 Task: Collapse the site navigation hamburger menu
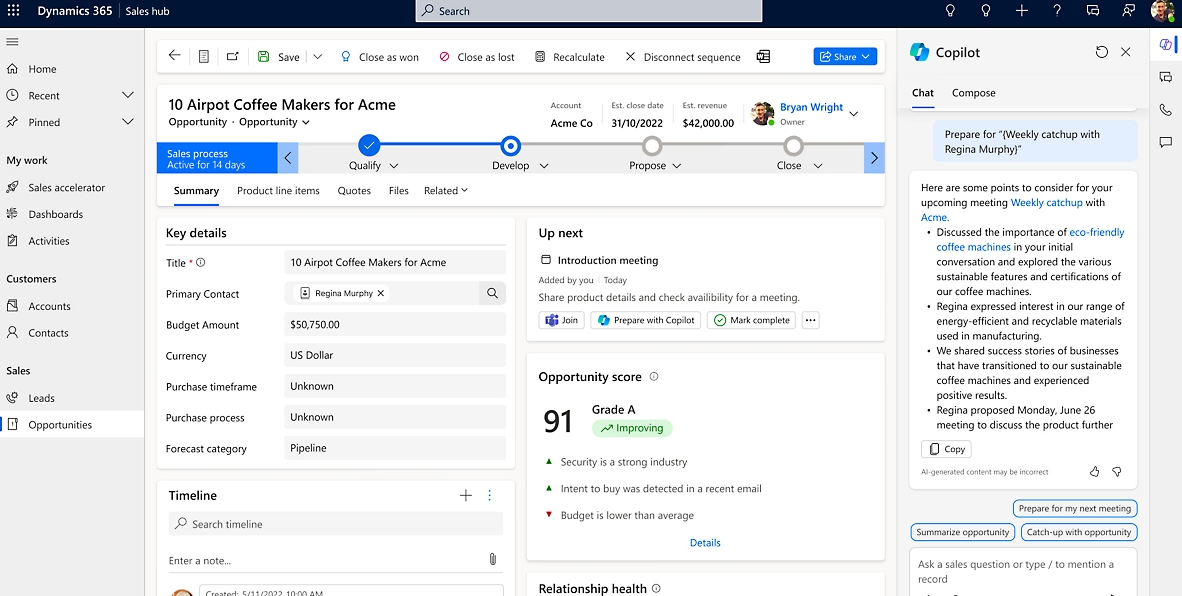point(12,41)
